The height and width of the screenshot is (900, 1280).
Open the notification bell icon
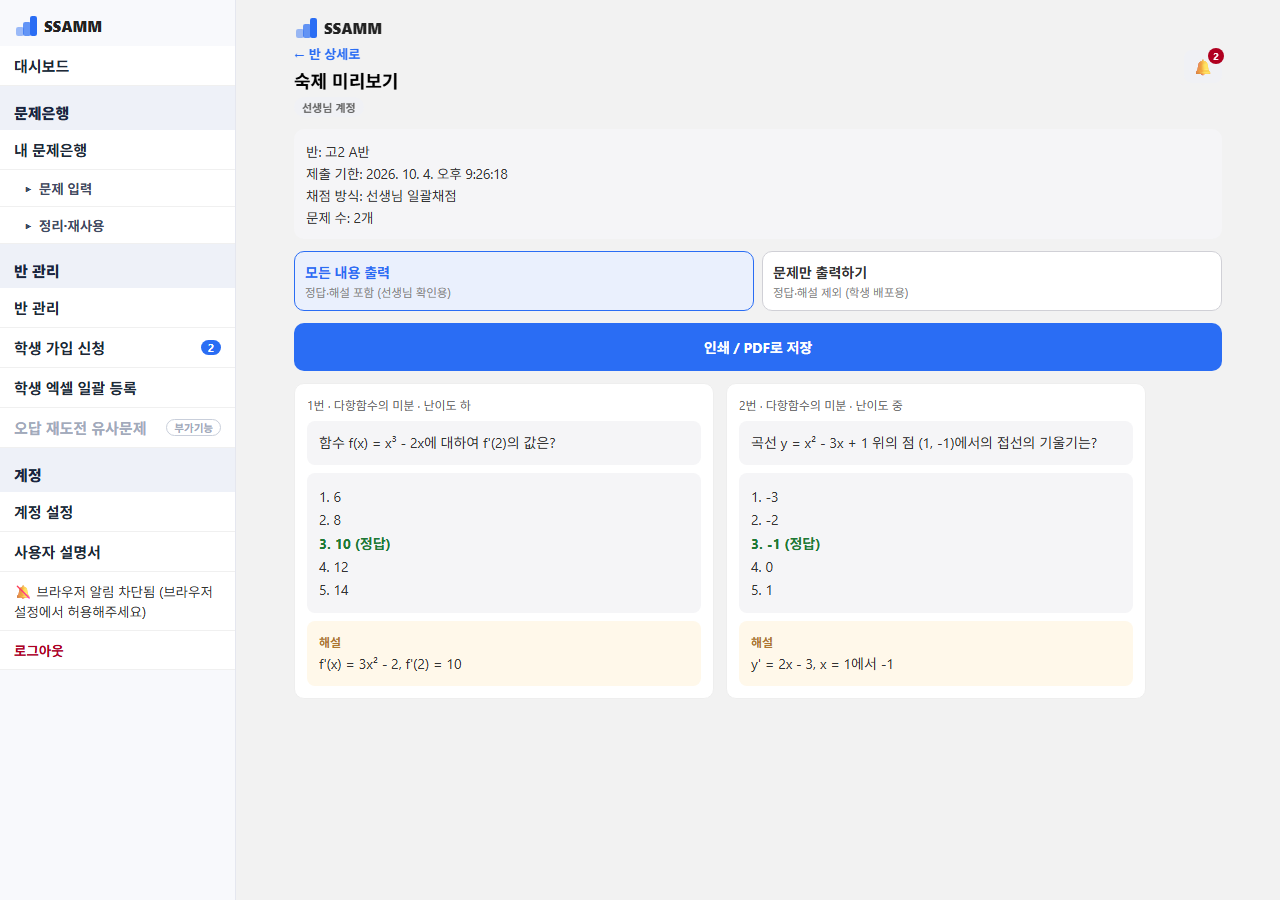(x=1202, y=68)
